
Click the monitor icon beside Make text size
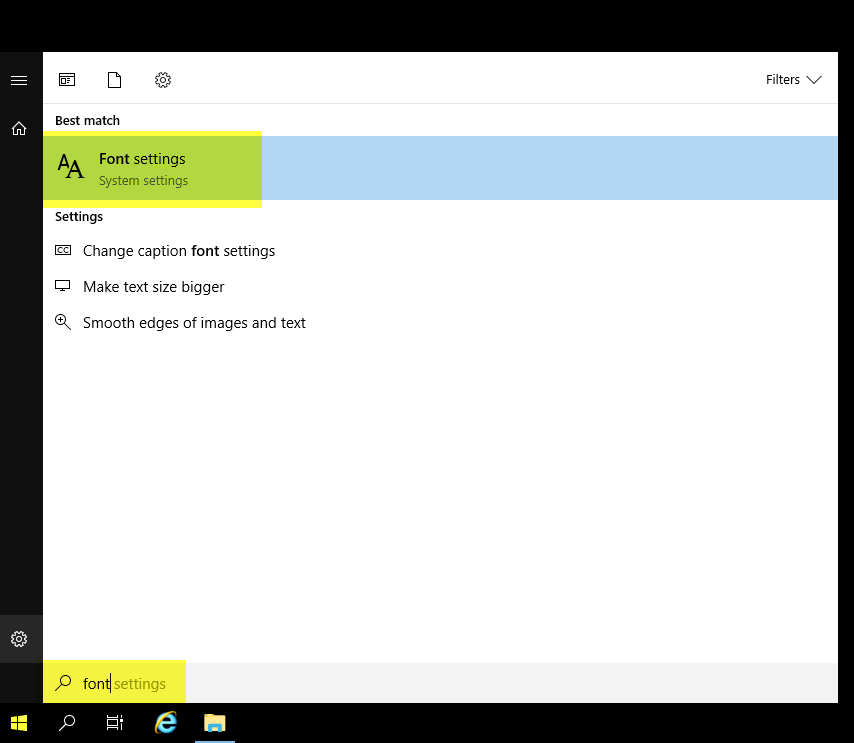point(63,285)
